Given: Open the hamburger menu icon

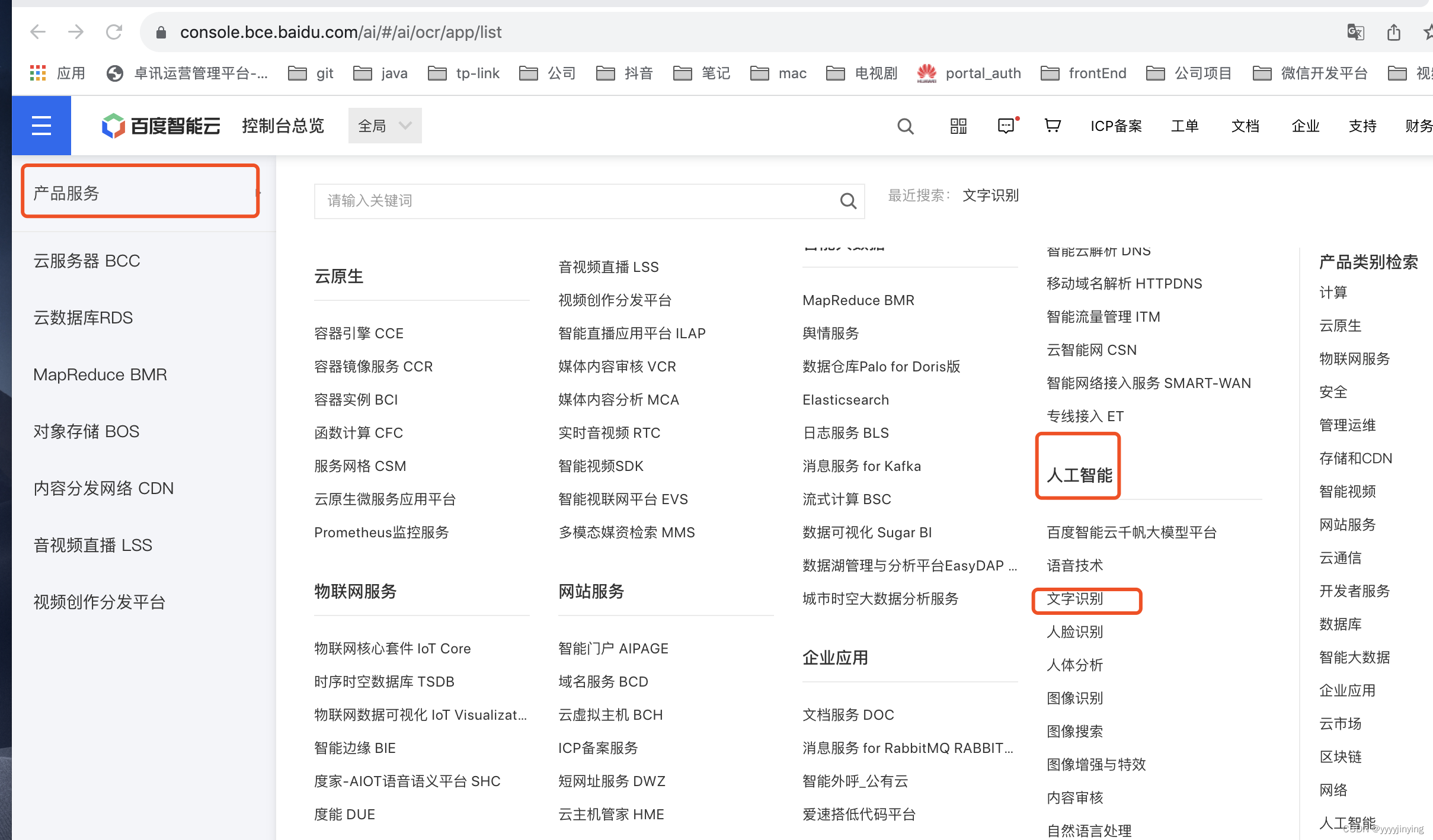Looking at the screenshot, I should click(41, 126).
